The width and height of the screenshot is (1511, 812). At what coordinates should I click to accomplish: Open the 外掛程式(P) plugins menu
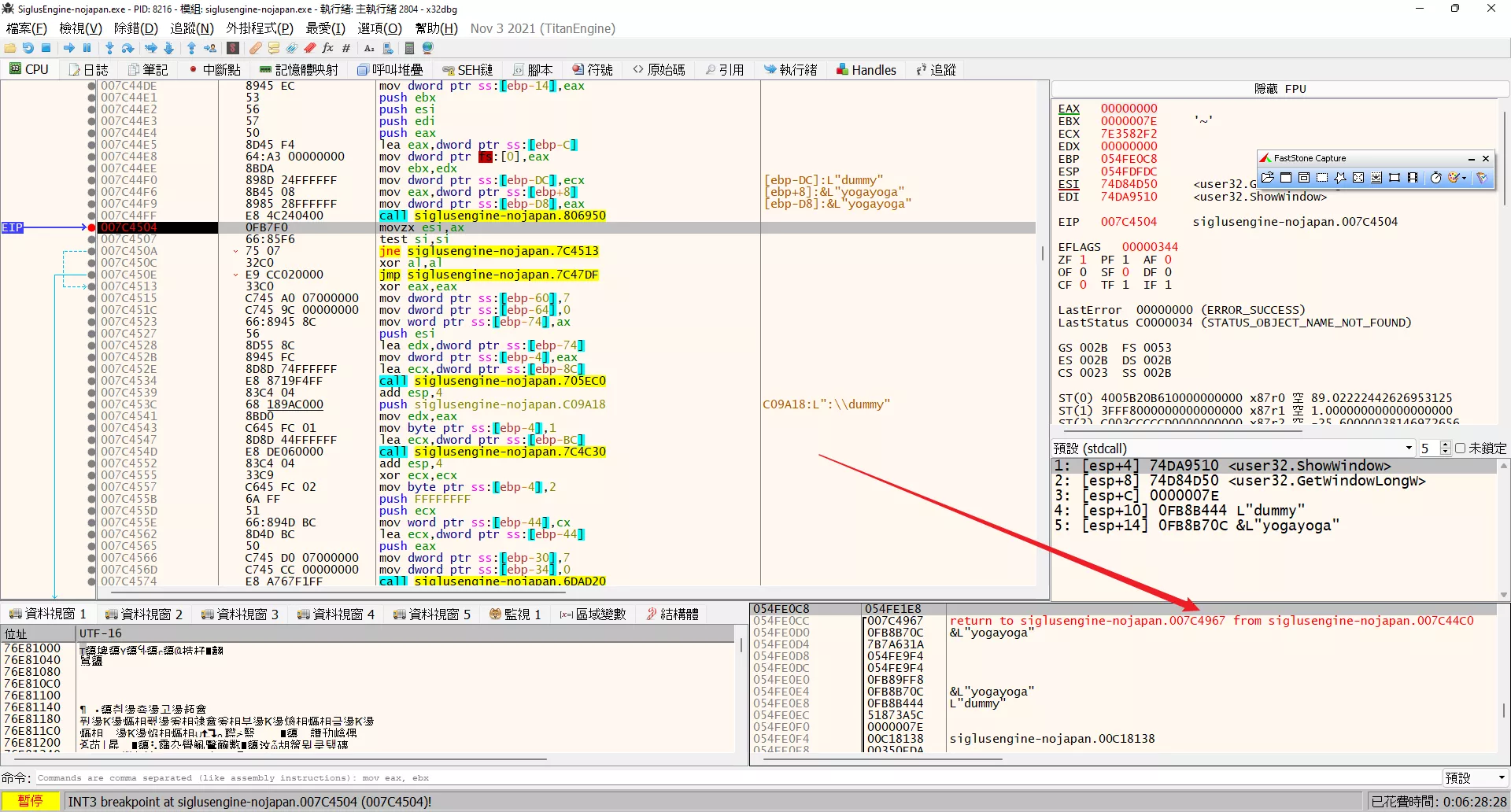260,28
